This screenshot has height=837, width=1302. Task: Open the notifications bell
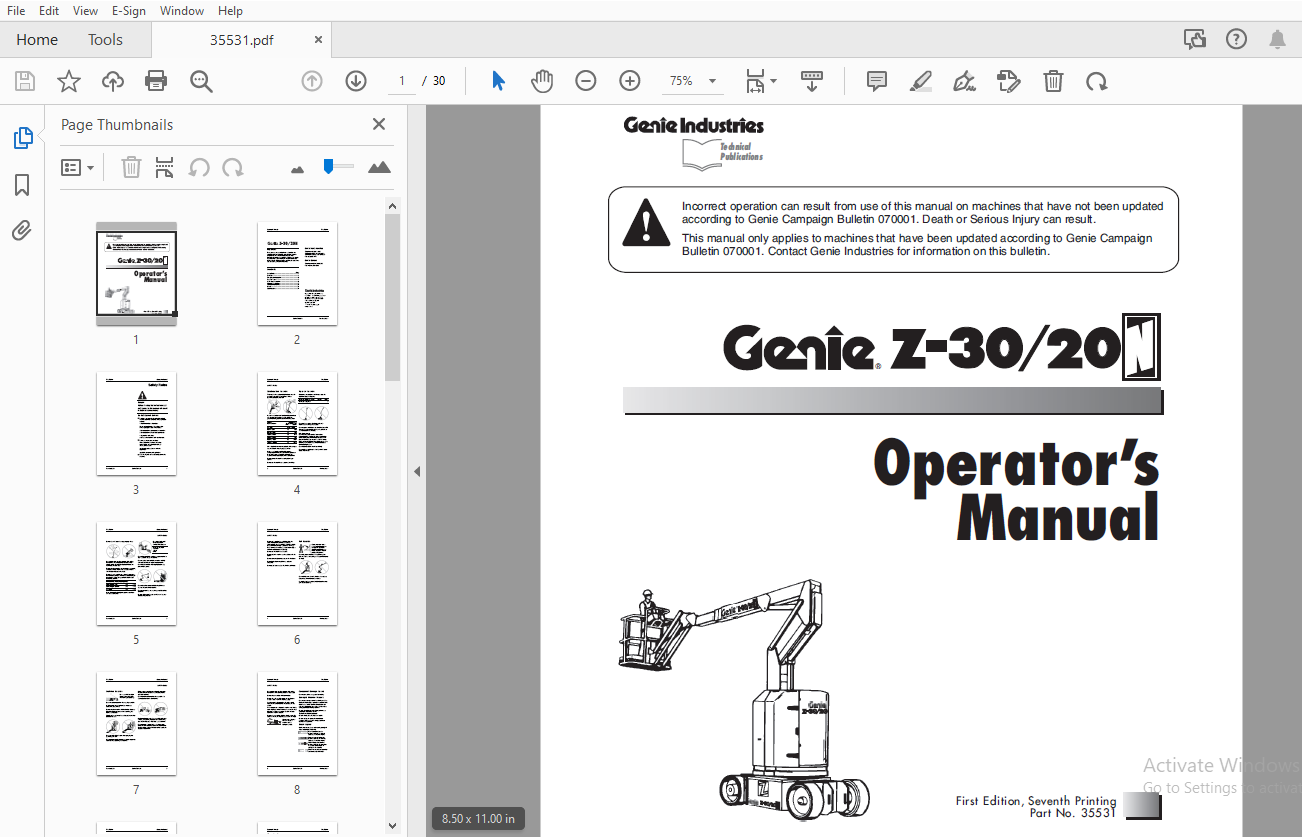point(1277,40)
